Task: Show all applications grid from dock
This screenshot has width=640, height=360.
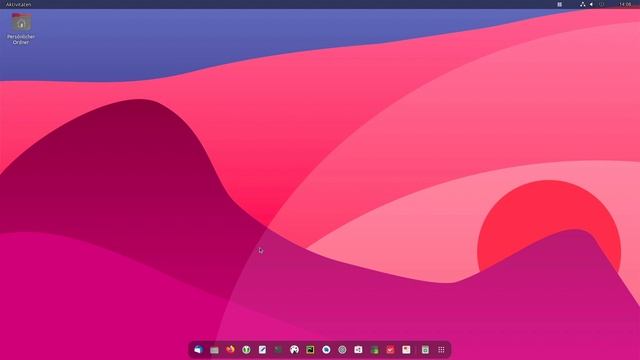Action: click(441, 350)
